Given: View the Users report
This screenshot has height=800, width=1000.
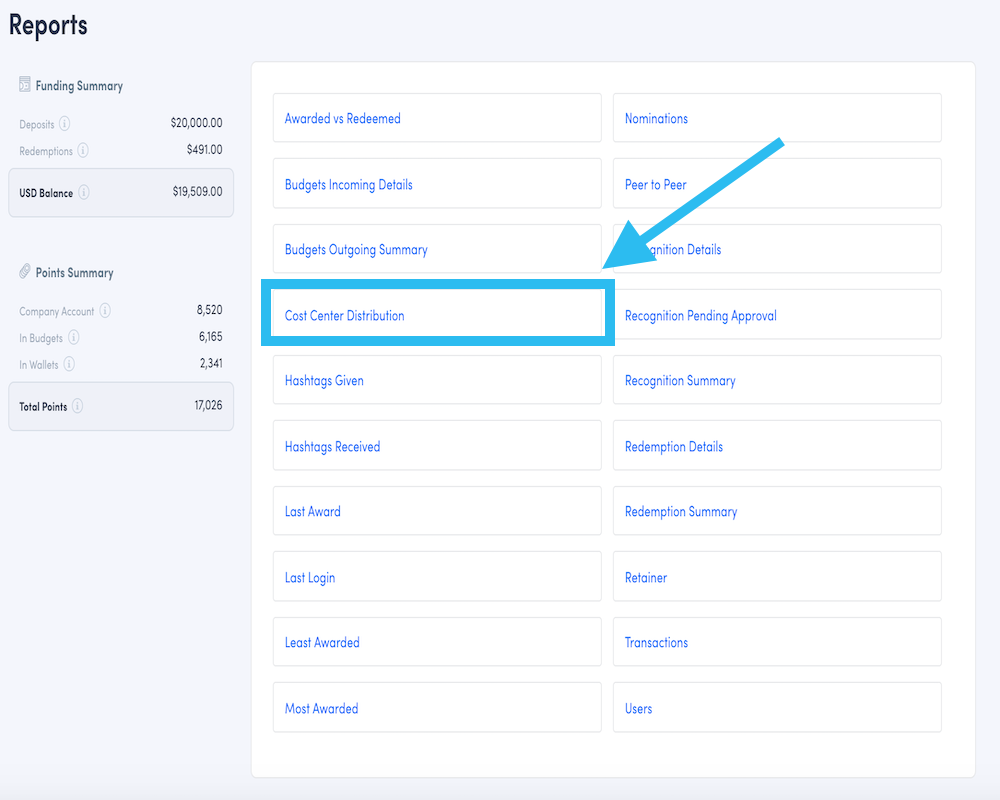Looking at the screenshot, I should pyautogui.click(x=637, y=707).
